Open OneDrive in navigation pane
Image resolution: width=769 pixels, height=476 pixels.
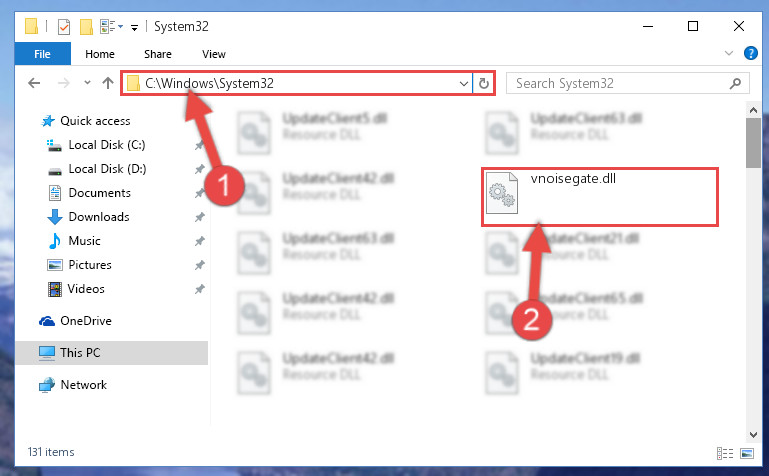[85, 321]
